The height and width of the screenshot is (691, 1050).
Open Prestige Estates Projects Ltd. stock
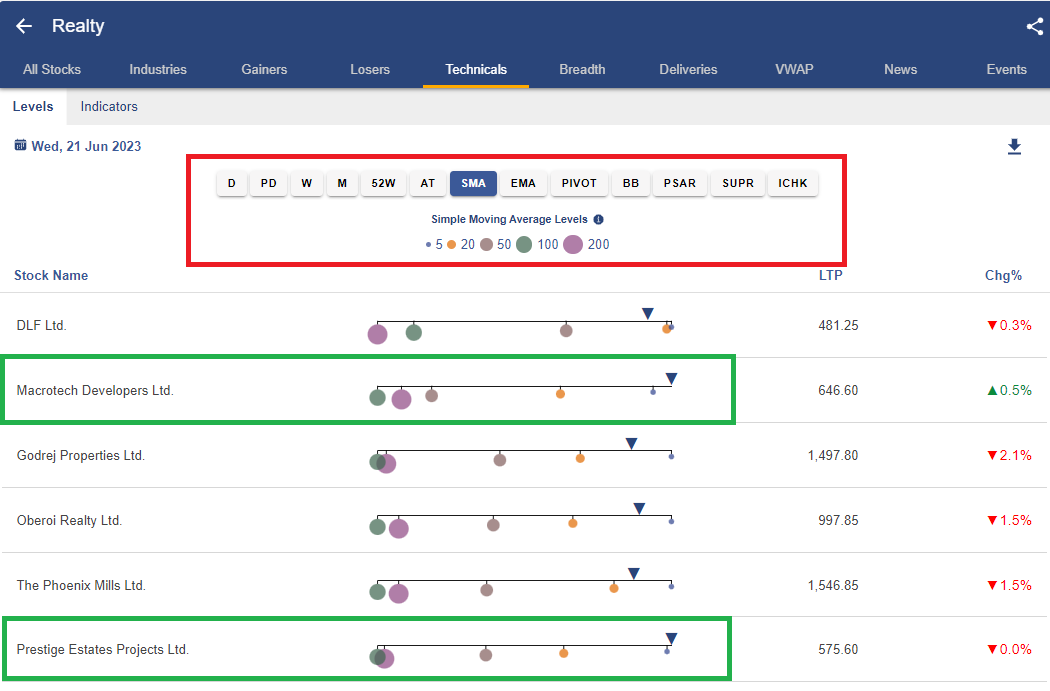coord(102,649)
